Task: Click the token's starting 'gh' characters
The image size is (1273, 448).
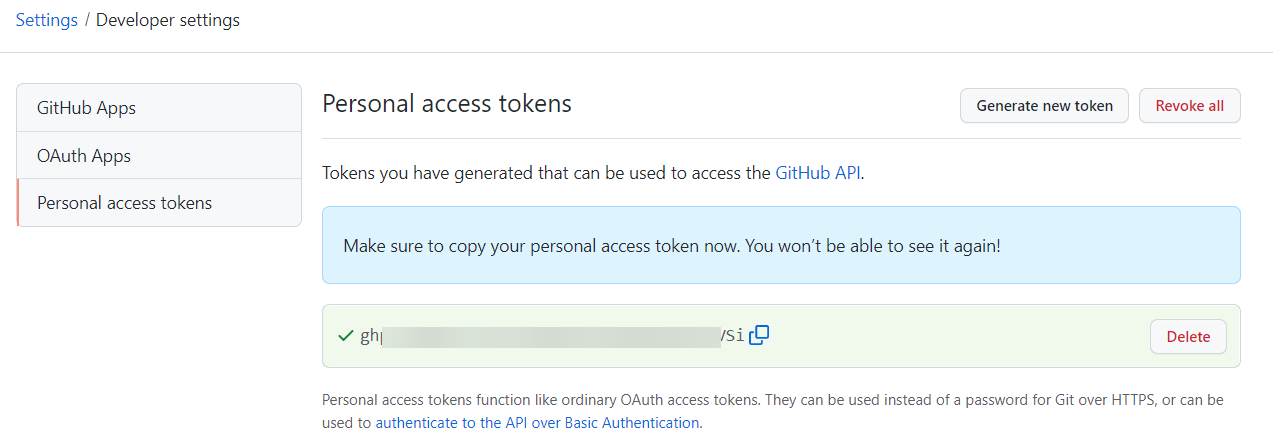Action: [x=370, y=336]
